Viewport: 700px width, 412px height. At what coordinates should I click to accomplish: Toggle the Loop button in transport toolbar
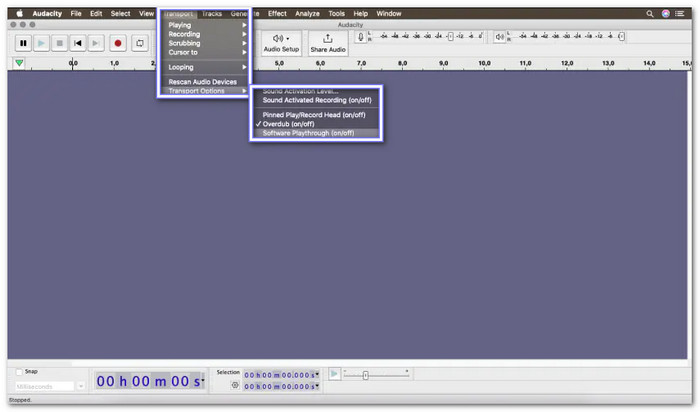coord(140,43)
